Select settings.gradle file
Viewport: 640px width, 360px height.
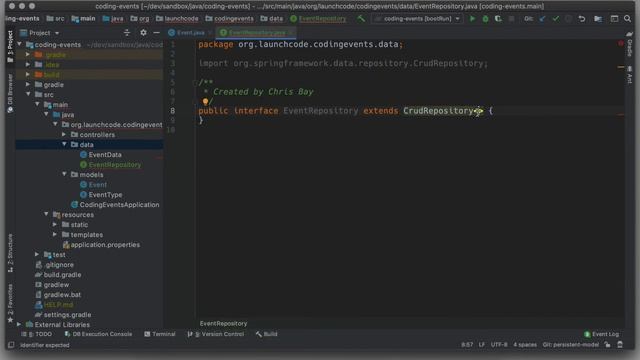click(x=63, y=315)
